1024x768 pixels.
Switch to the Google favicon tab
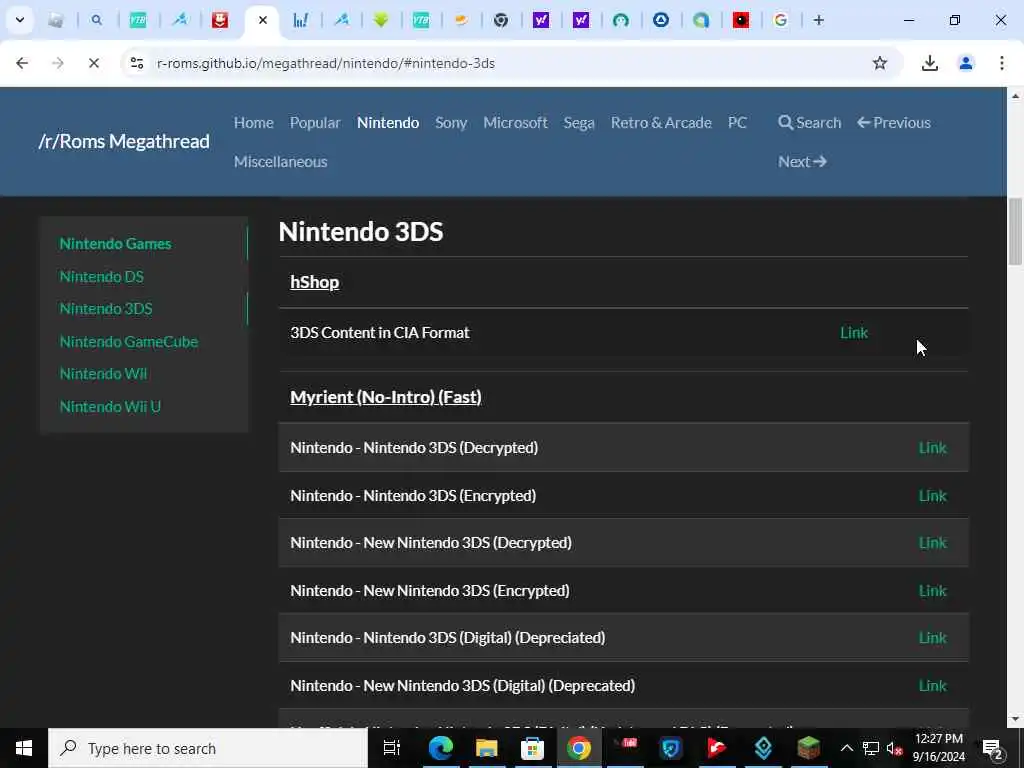(780, 20)
